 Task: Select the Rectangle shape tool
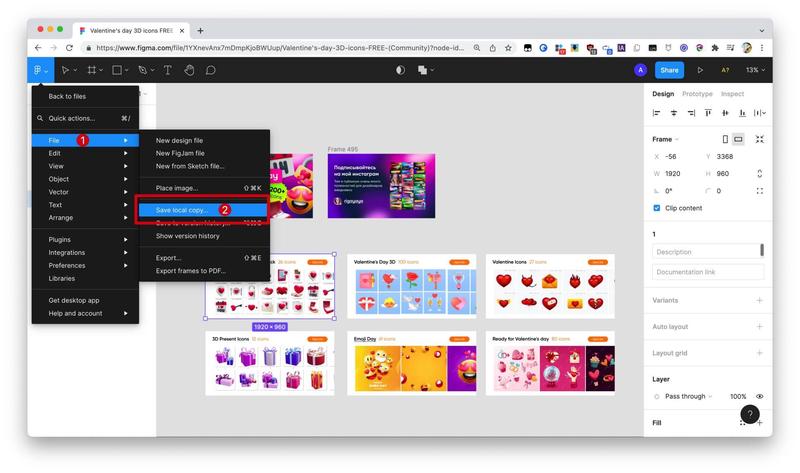[117, 70]
